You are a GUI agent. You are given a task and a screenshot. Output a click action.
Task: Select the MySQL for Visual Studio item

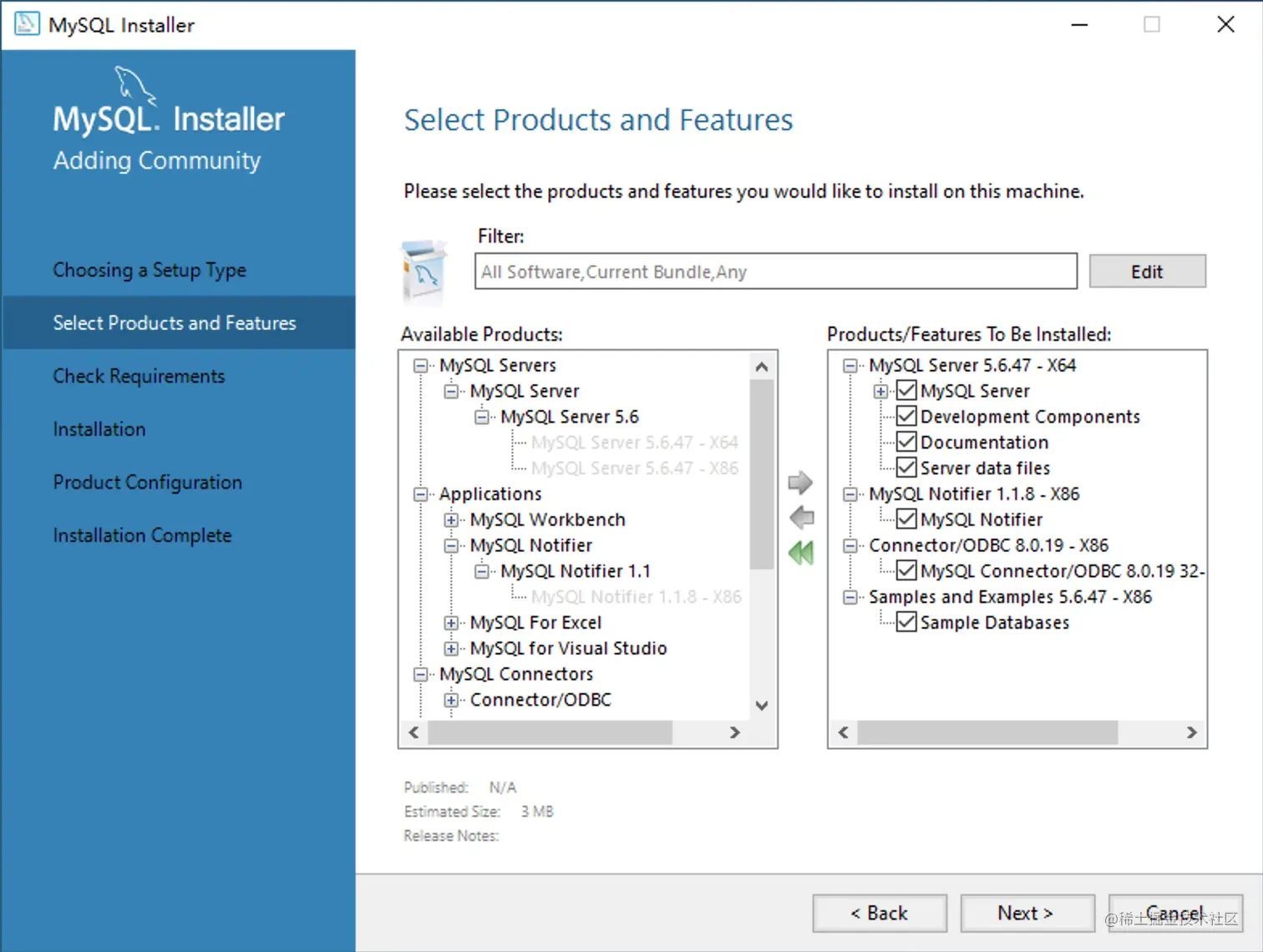pos(568,648)
